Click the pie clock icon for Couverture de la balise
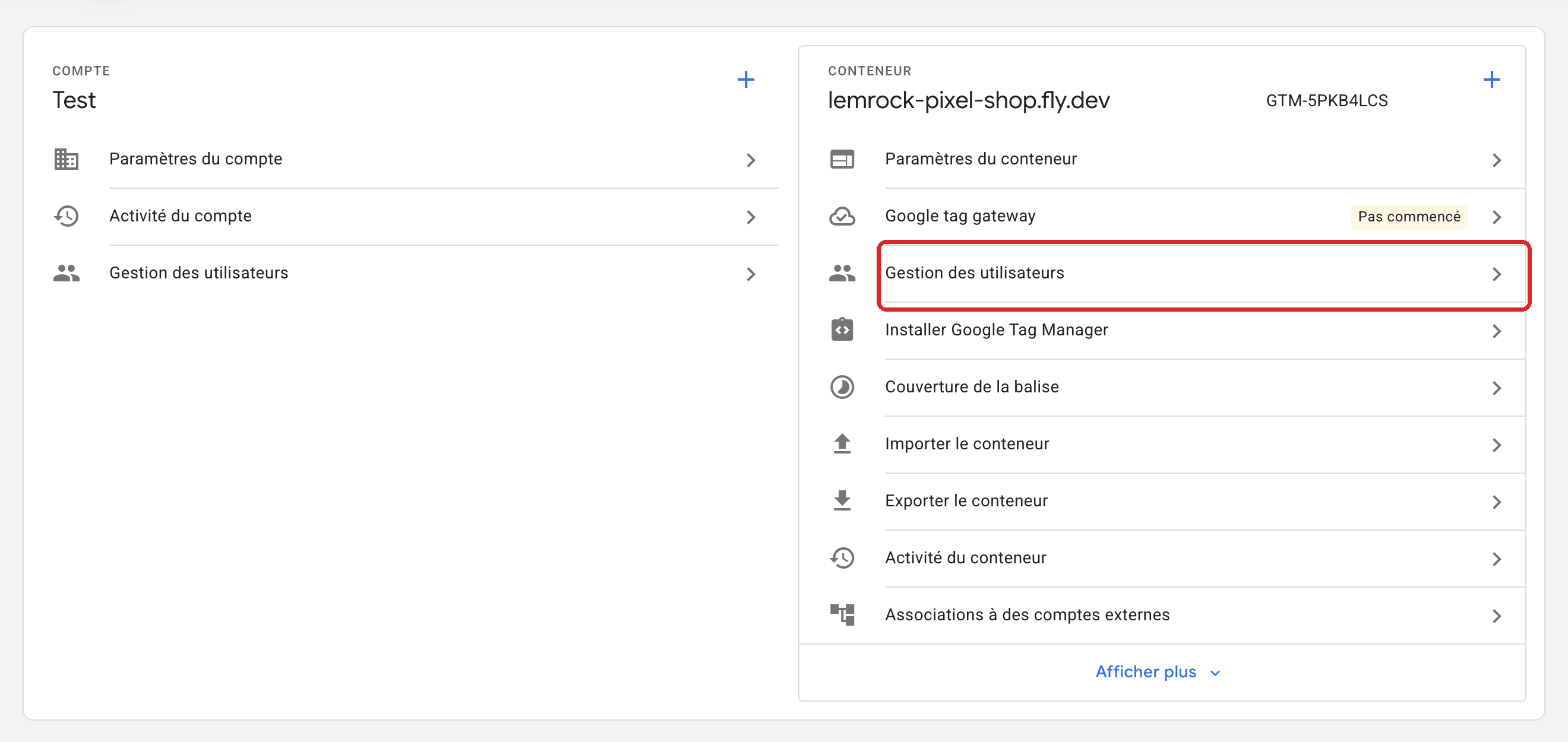The width and height of the screenshot is (1568, 742). (842, 387)
